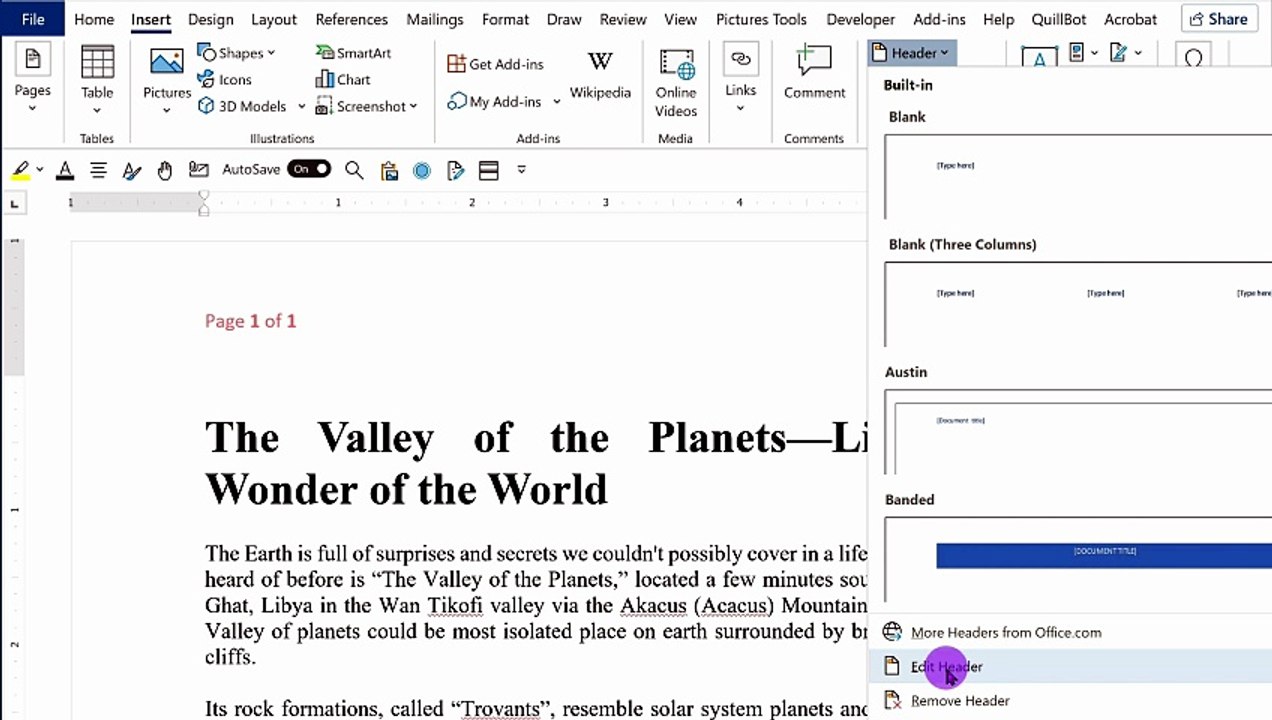
Task: Click the document title heading text
Action: [536, 464]
